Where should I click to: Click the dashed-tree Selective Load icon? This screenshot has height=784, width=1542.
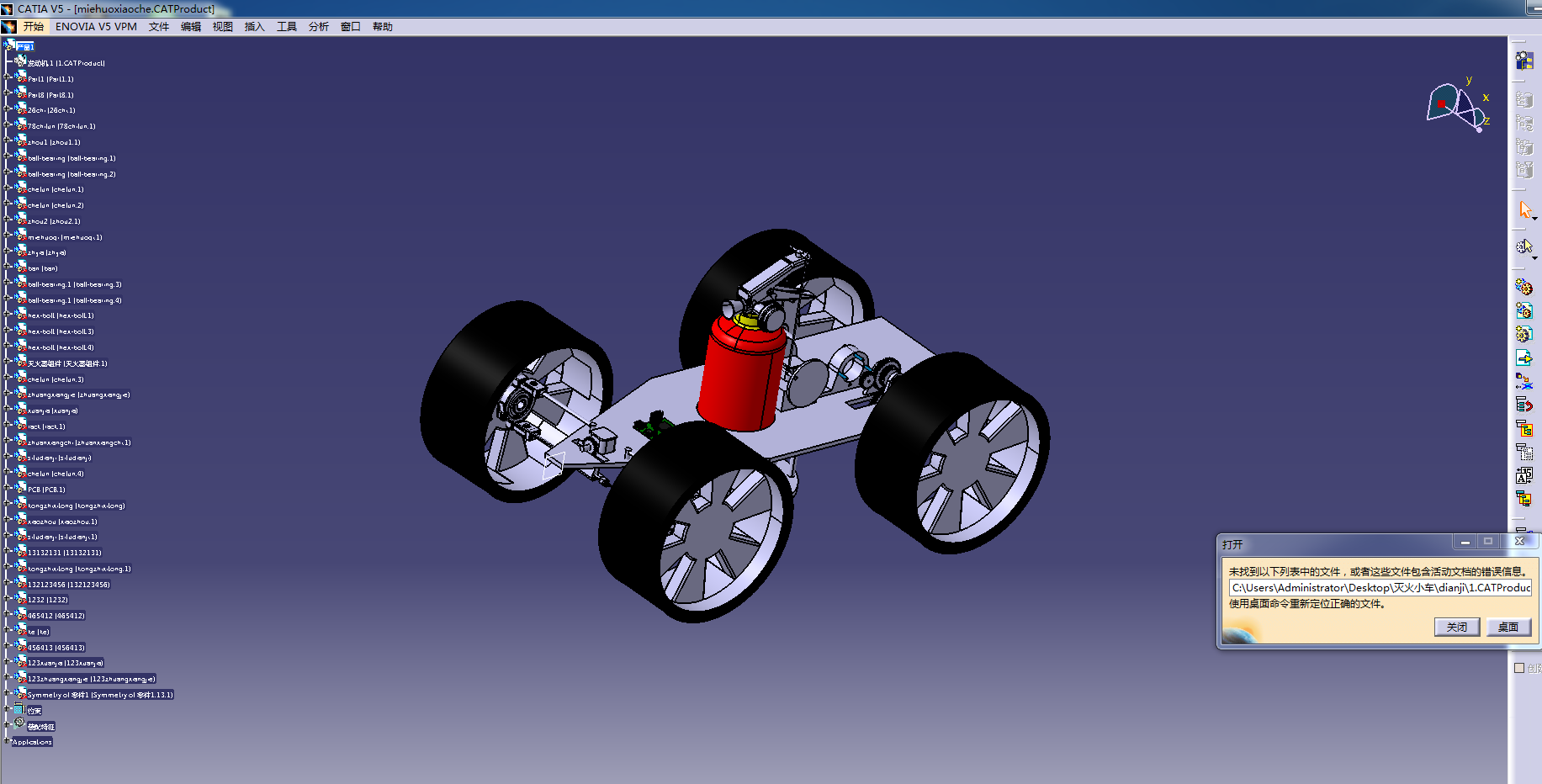pyautogui.click(x=1524, y=452)
